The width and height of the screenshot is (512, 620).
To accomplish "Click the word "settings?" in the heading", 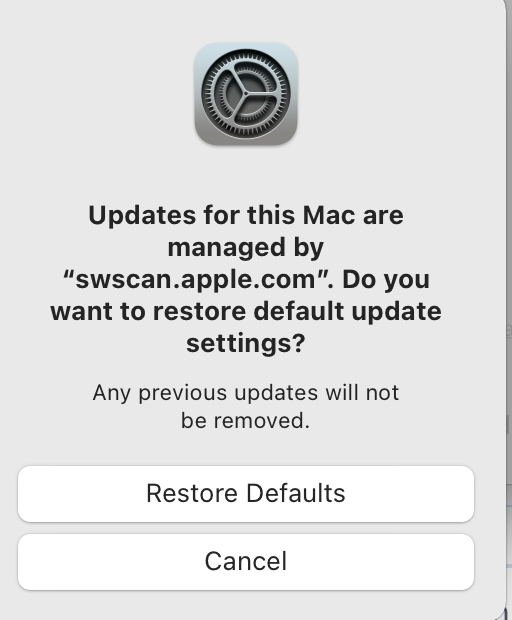I will (x=246, y=344).
